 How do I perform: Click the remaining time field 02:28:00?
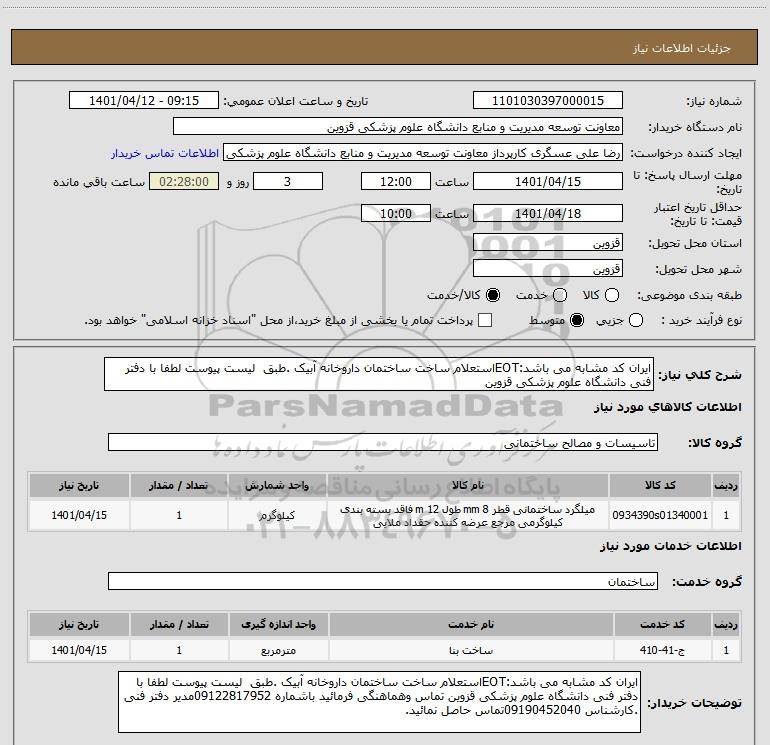click(184, 181)
